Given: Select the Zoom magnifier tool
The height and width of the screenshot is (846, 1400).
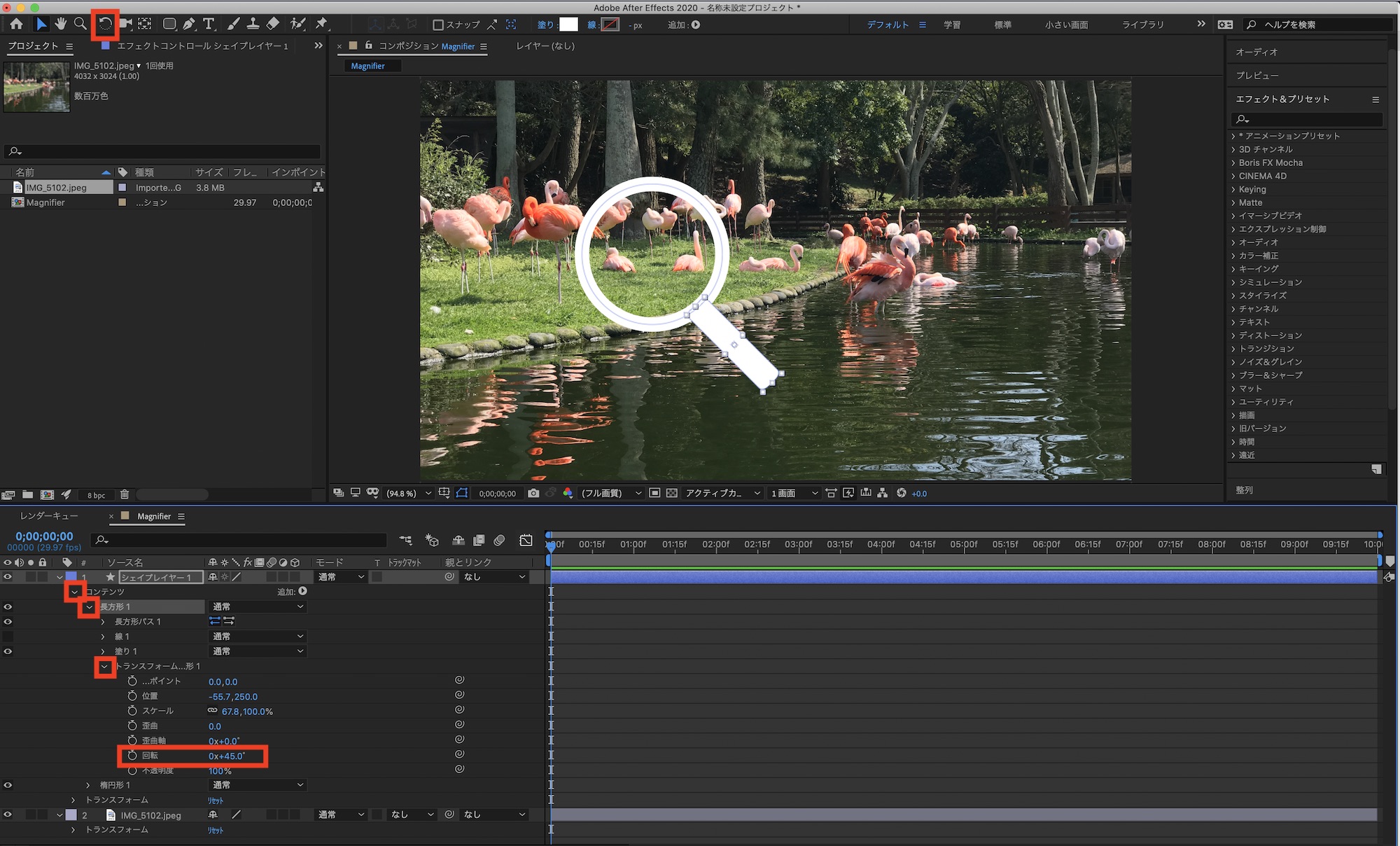Looking at the screenshot, I should click(x=80, y=24).
